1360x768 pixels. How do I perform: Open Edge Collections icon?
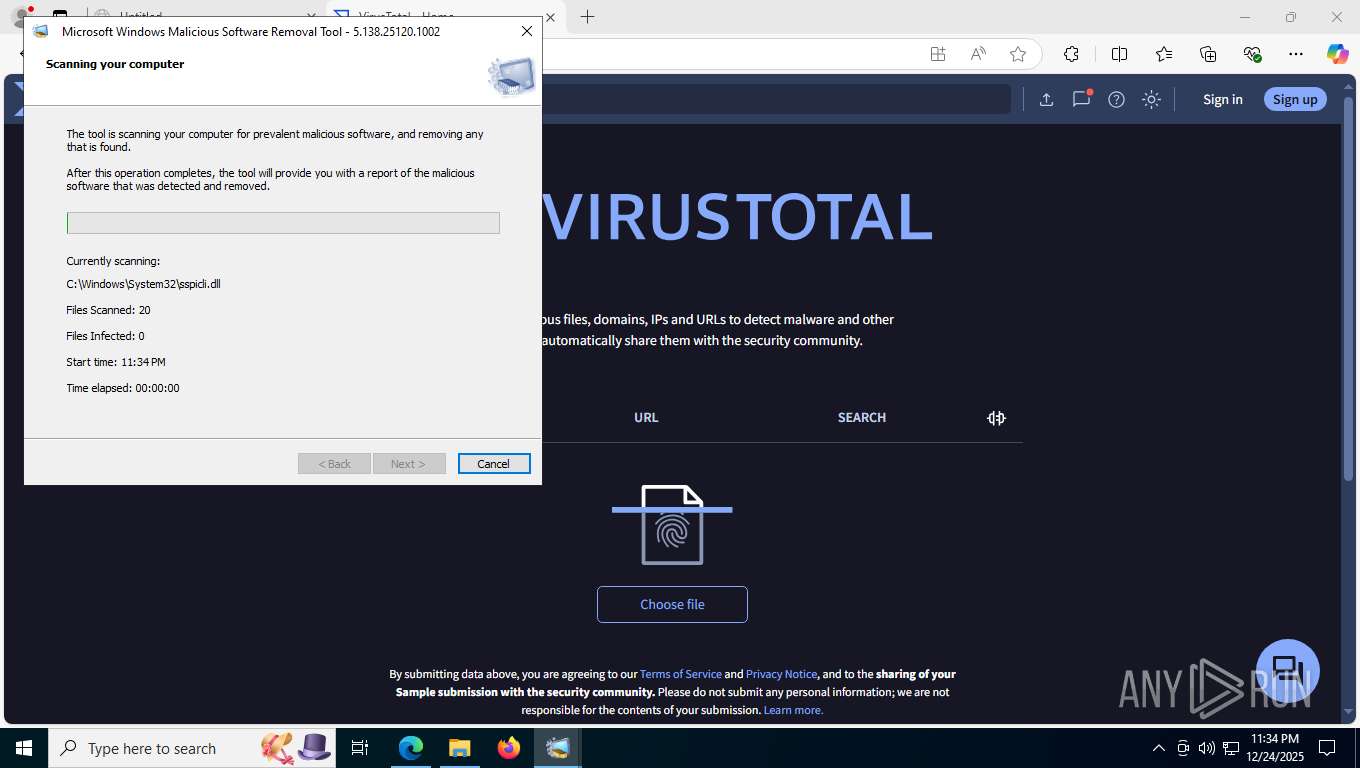1208,54
